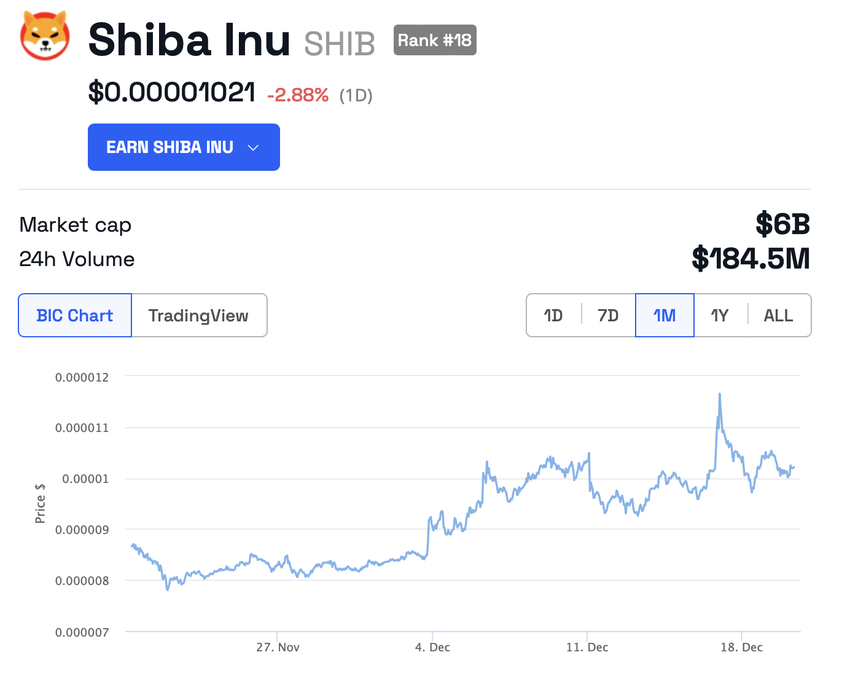850x687 pixels.
Task: Switch to the BIC Chart tab
Action: [75, 315]
